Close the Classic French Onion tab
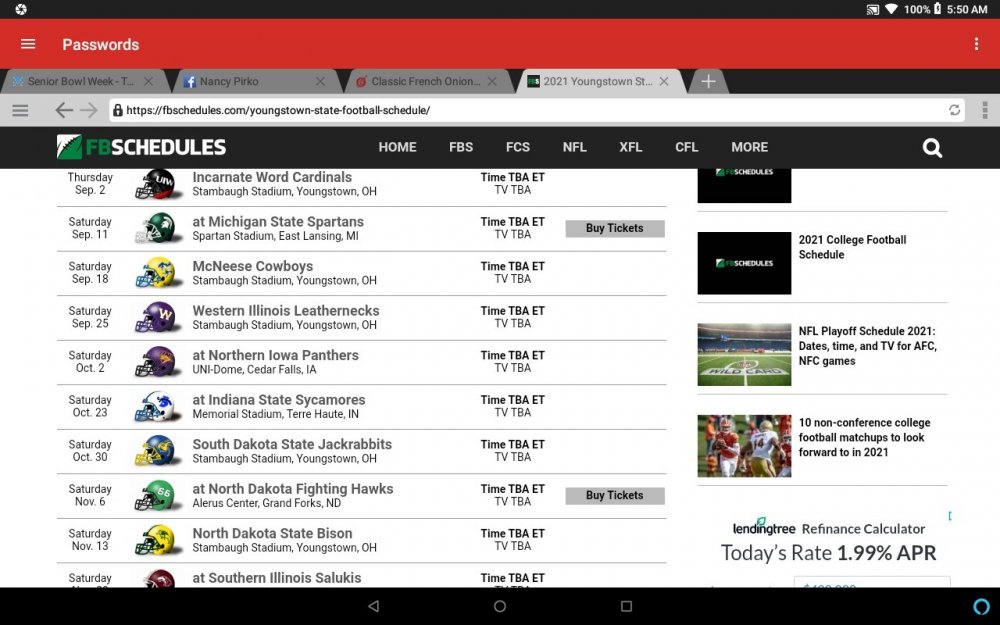Screen dimensions: 1000x625 click(x=492, y=82)
